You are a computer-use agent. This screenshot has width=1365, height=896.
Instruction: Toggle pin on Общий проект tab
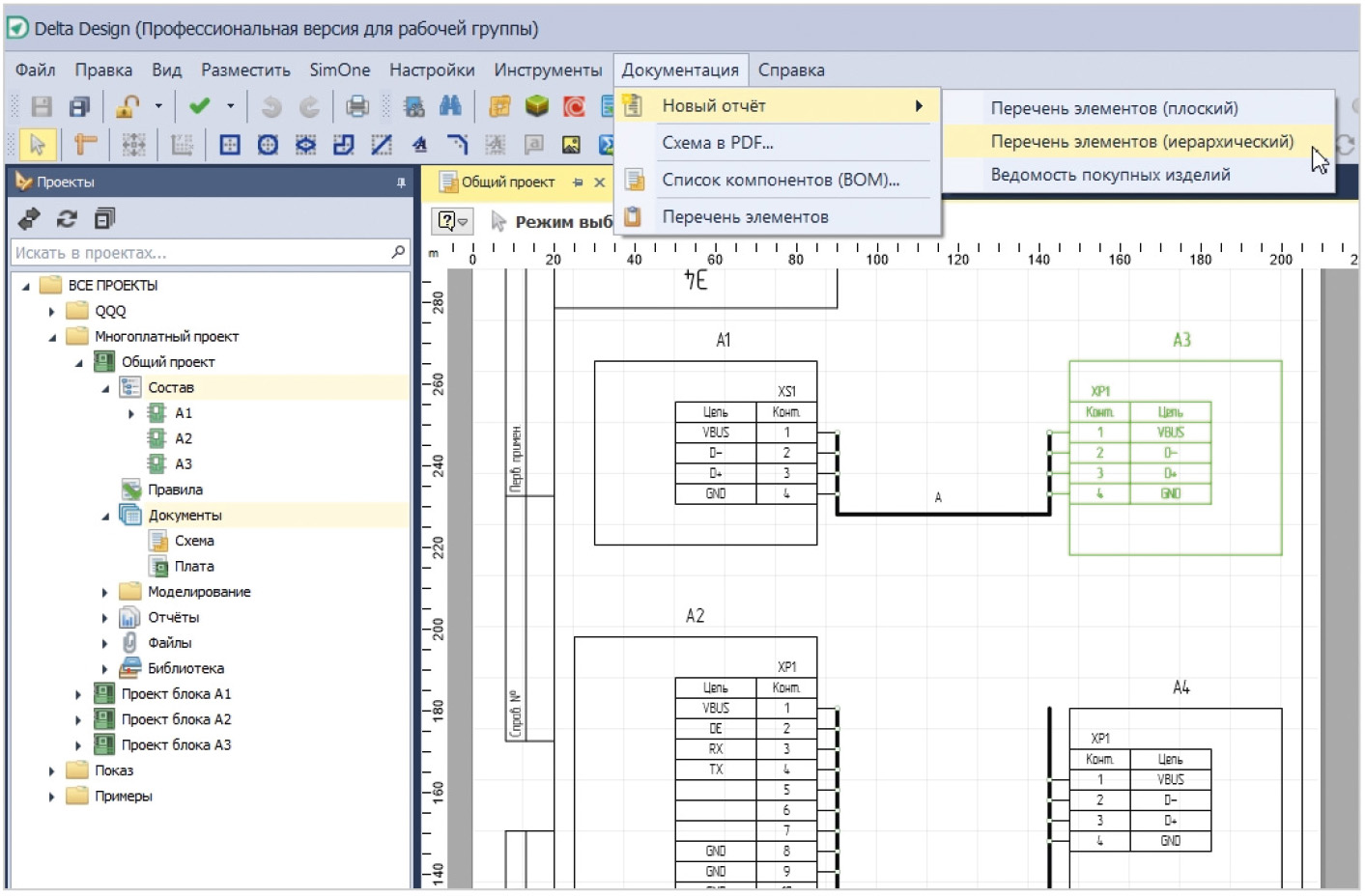[x=578, y=182]
